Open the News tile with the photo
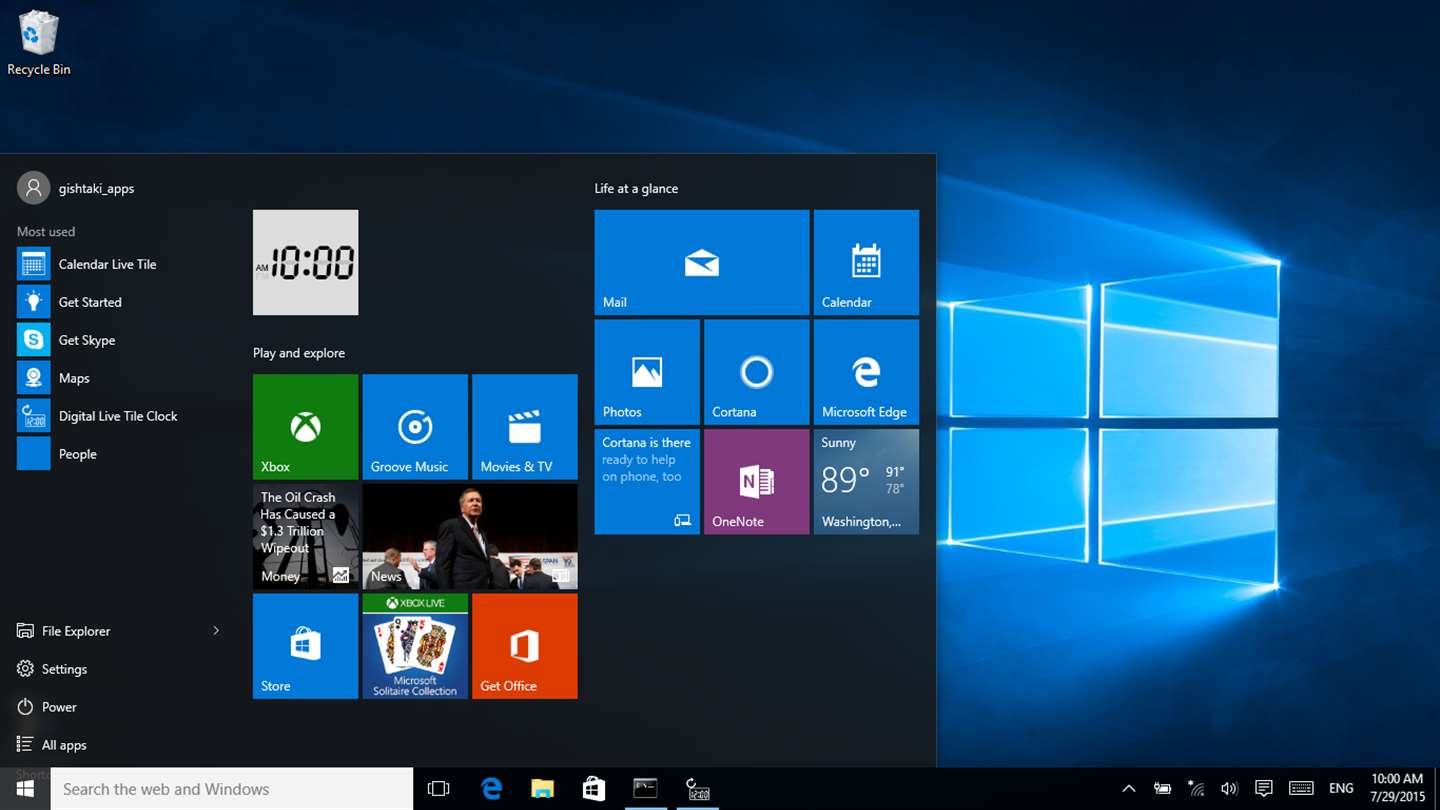Screen dimensions: 1440x810 (x=470, y=537)
